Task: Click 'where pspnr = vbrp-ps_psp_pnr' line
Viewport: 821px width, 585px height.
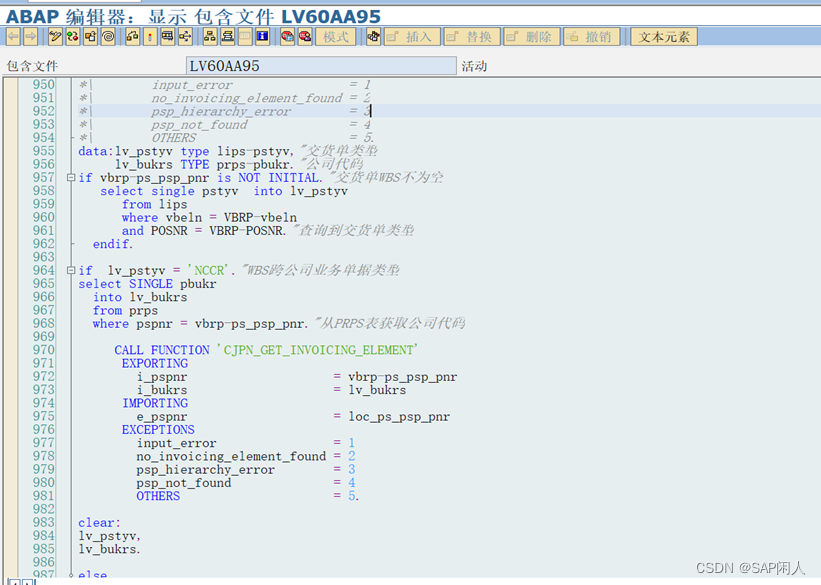Action: 200,324
